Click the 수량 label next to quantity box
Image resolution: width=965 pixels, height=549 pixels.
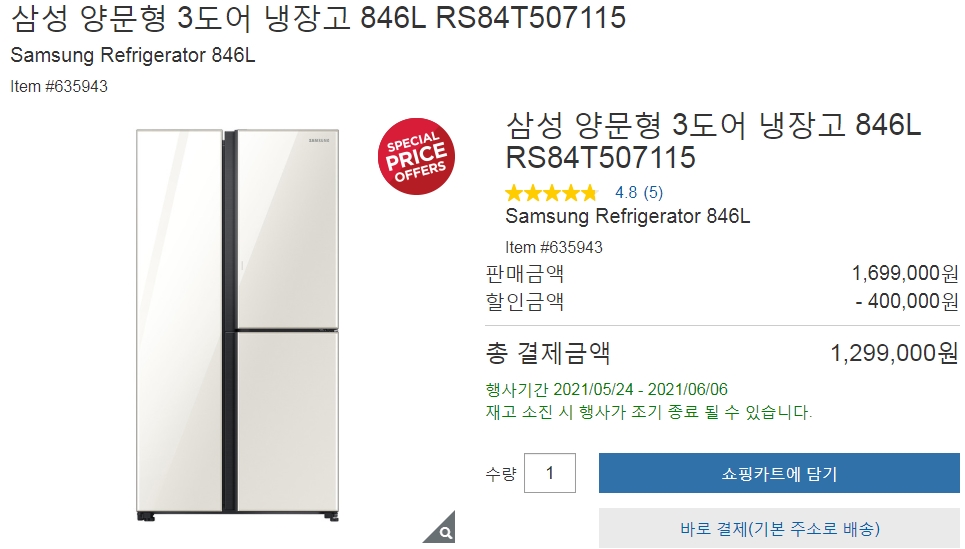pyautogui.click(x=500, y=473)
